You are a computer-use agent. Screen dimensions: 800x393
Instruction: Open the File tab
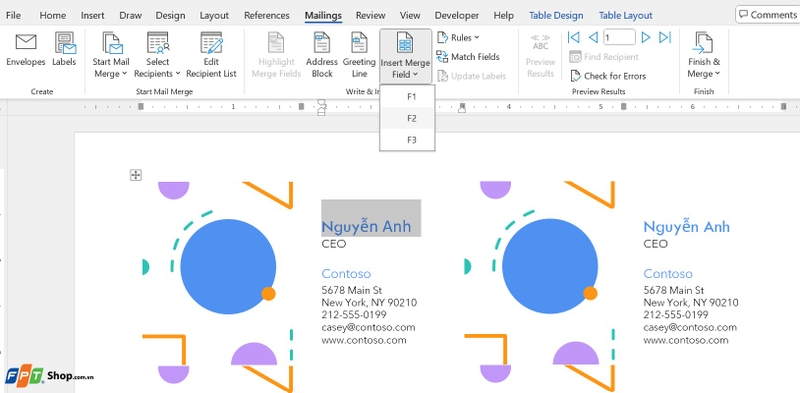pos(13,15)
